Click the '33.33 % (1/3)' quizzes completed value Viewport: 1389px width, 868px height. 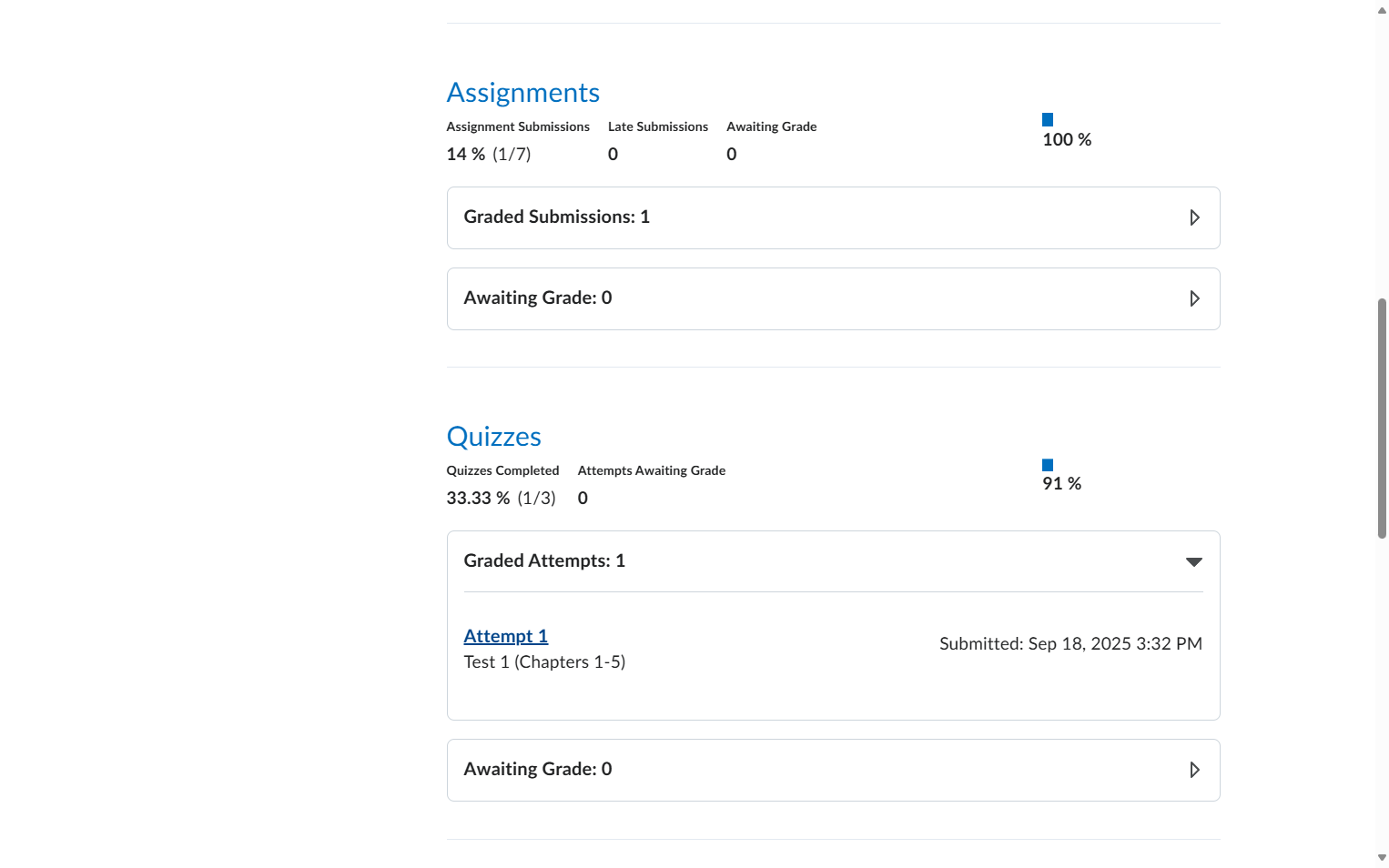(501, 499)
